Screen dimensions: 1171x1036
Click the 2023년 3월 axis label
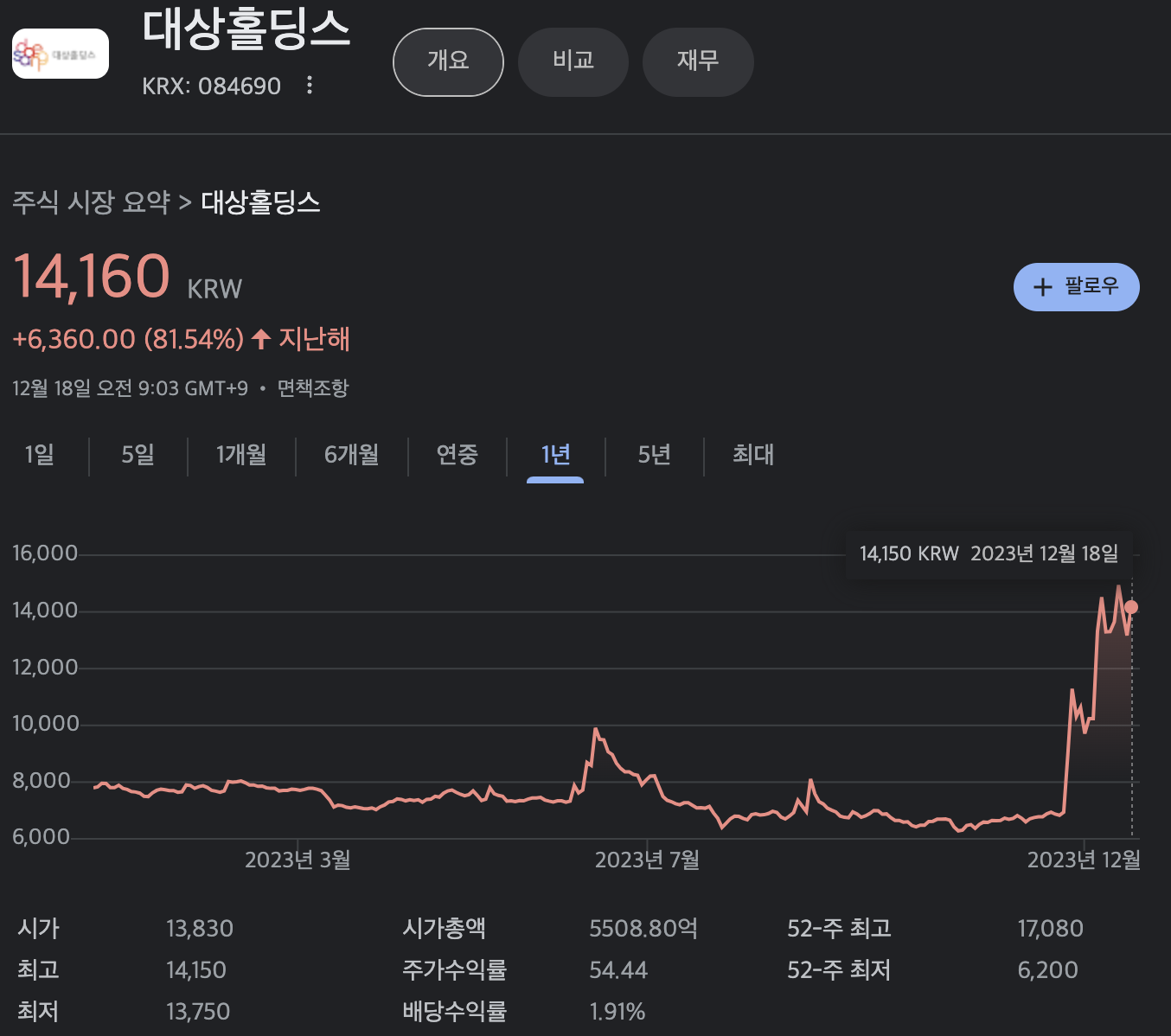click(298, 860)
